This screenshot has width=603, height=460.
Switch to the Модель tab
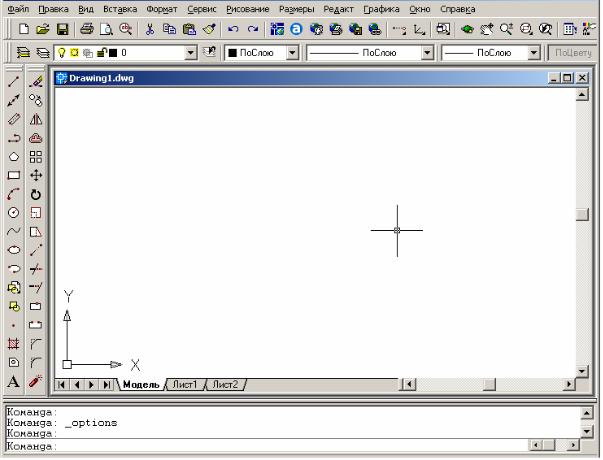pos(141,385)
